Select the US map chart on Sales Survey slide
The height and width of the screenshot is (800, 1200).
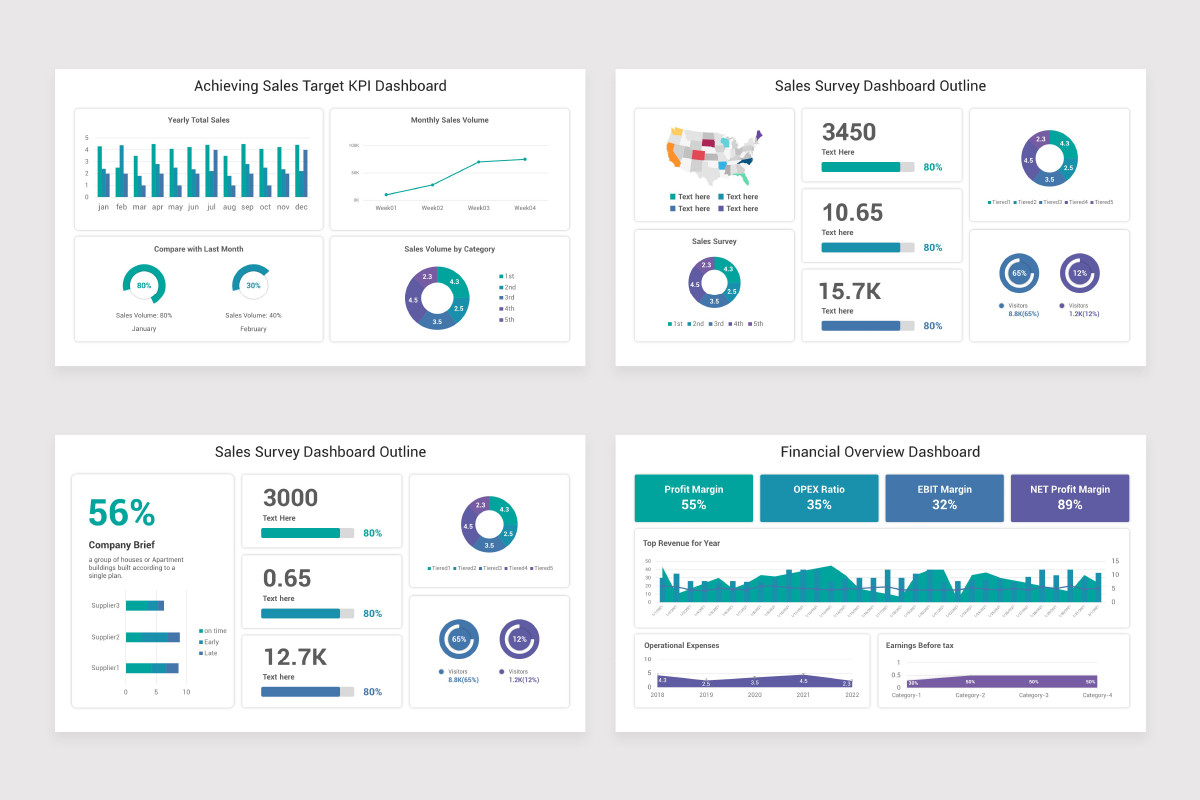(x=712, y=158)
